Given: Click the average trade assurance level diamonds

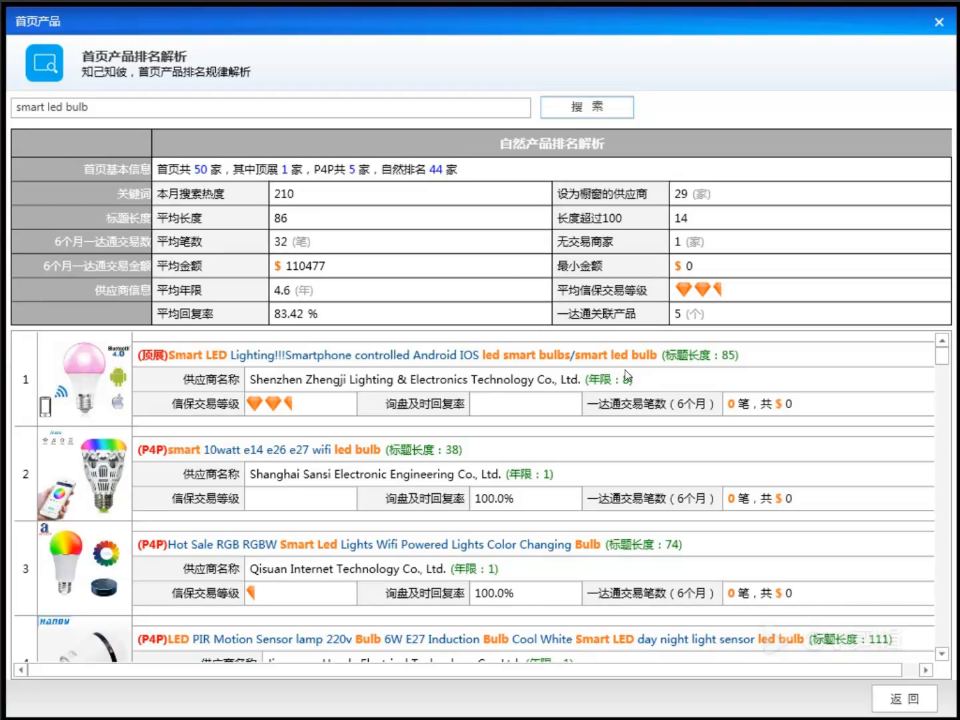Looking at the screenshot, I should point(699,290).
